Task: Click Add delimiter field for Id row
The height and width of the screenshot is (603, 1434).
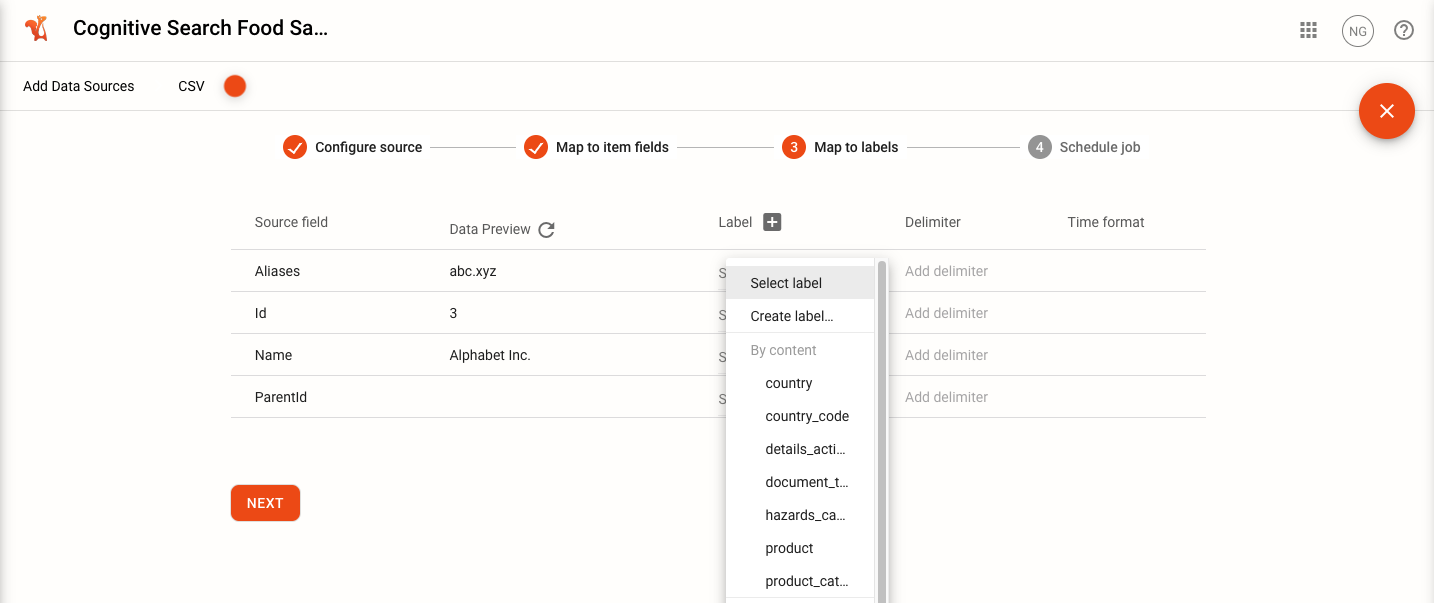Action: tap(946, 313)
